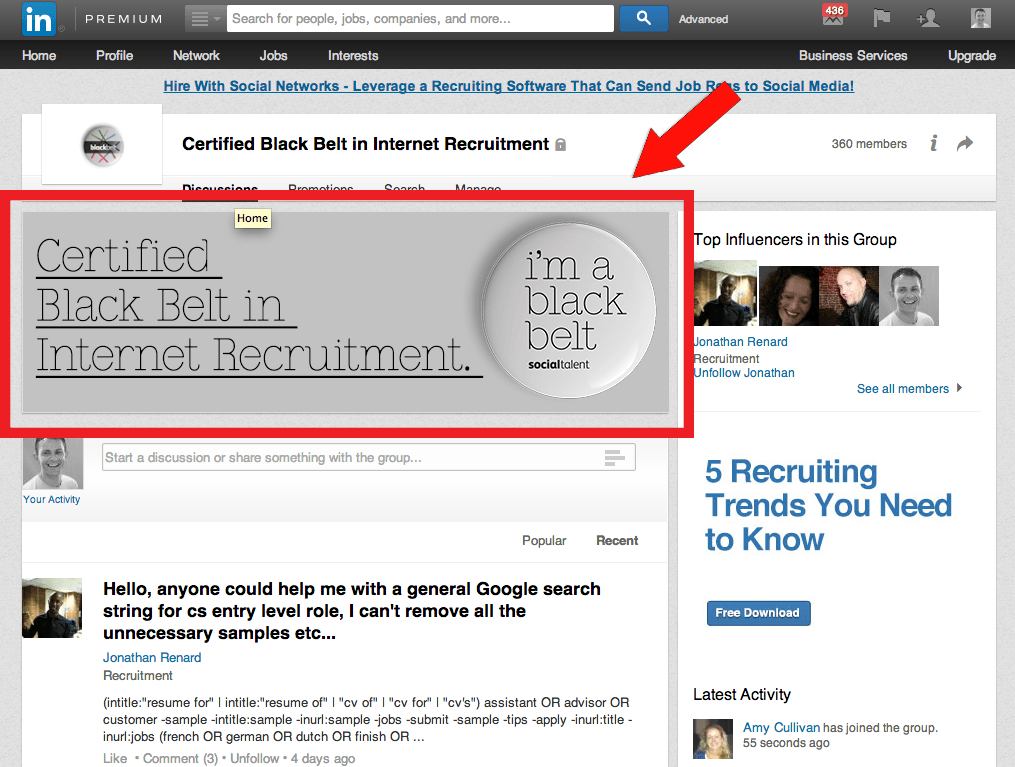
Task: Share the group using arrow icon
Action: coord(965,143)
